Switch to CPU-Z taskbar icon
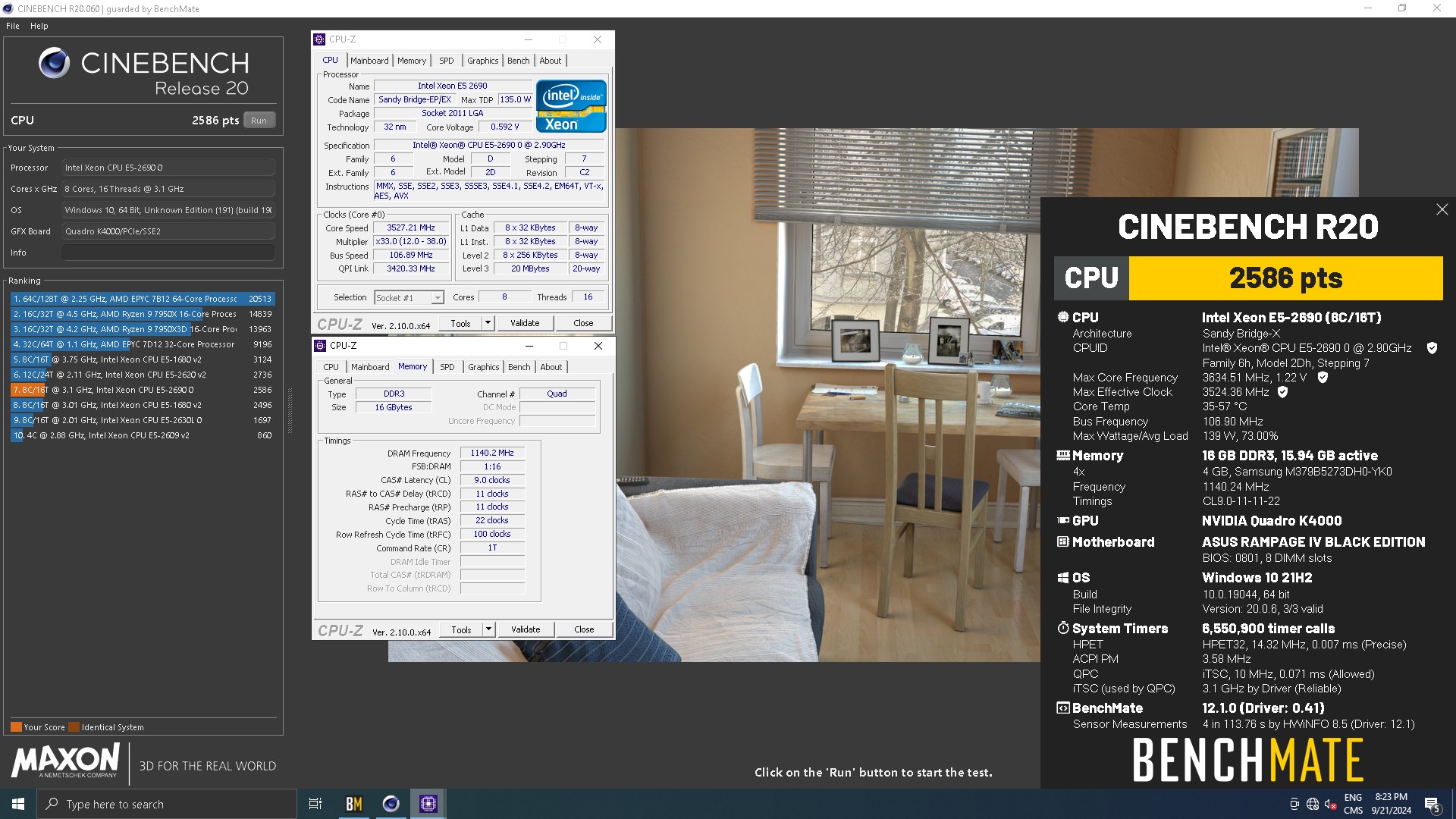This screenshot has height=819, width=1456. (428, 804)
